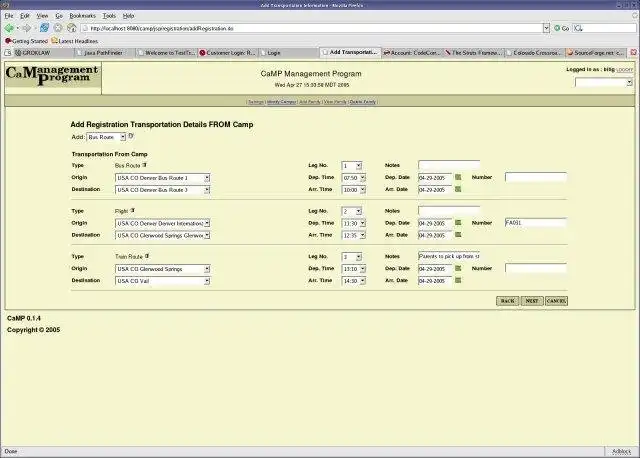640x458 pixels.
Task: Switch to the Java PathFinder tab
Action: coord(105,53)
